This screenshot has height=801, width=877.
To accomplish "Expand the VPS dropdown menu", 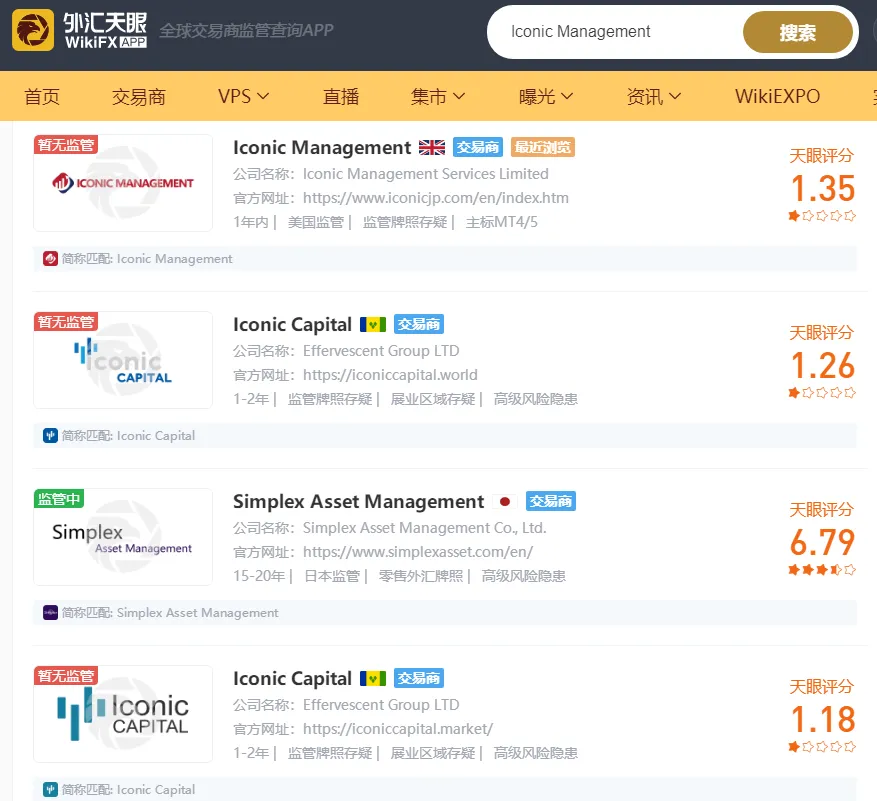I will 243,96.
